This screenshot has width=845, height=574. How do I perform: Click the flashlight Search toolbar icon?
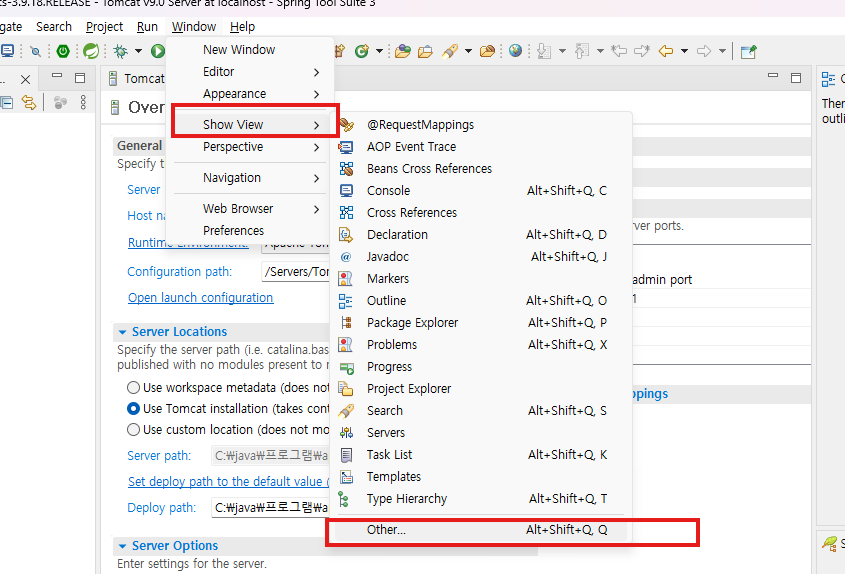click(x=450, y=51)
